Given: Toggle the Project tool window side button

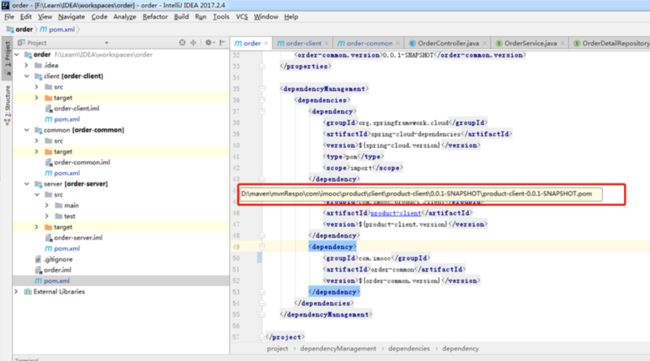Looking at the screenshot, I should coord(7,57).
